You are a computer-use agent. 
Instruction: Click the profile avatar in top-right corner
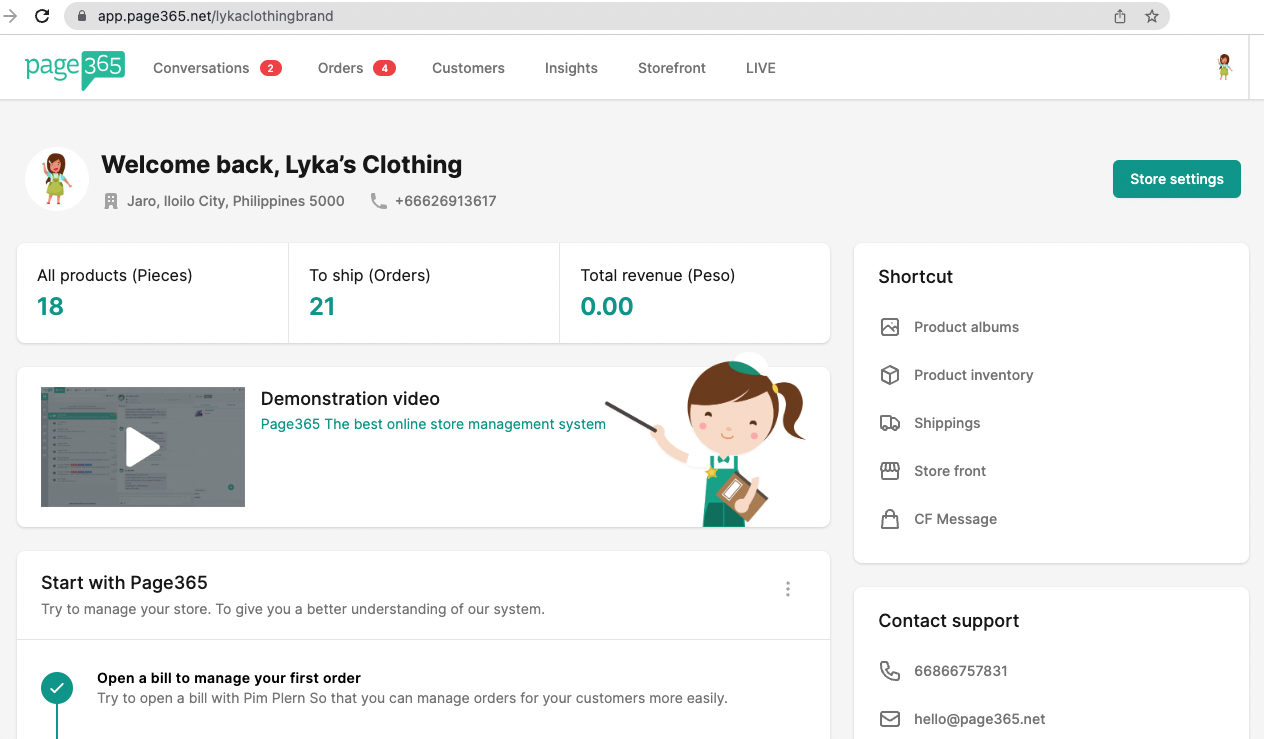point(1223,68)
